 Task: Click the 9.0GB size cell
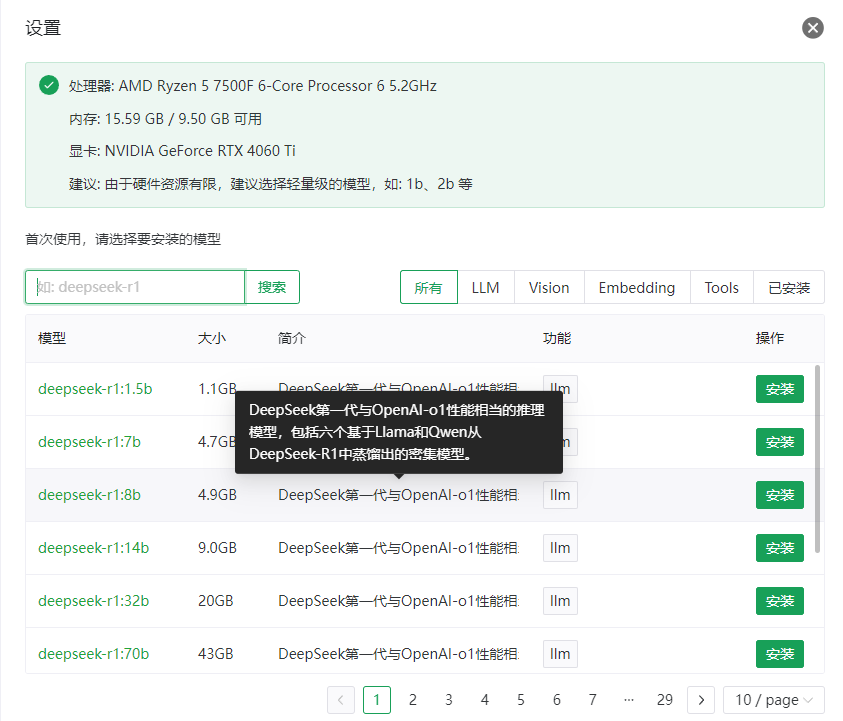pos(217,548)
